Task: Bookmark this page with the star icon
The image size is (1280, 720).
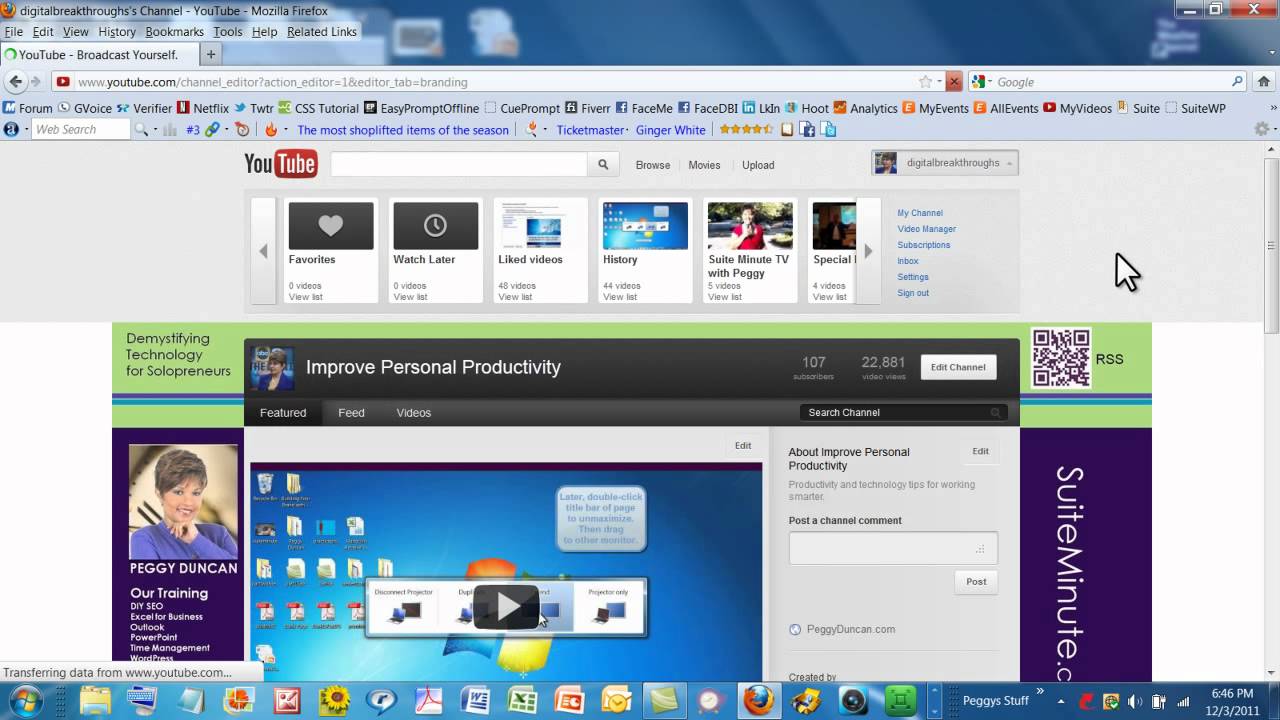Action: (x=925, y=82)
